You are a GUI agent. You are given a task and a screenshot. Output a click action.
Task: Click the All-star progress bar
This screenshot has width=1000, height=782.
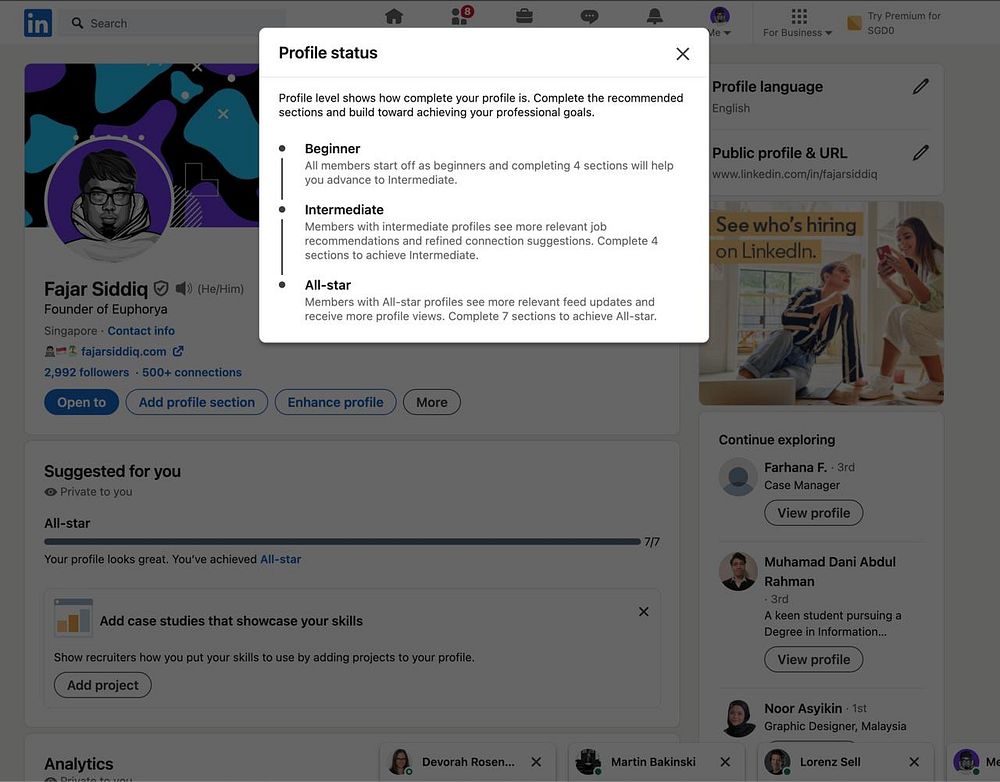point(342,542)
